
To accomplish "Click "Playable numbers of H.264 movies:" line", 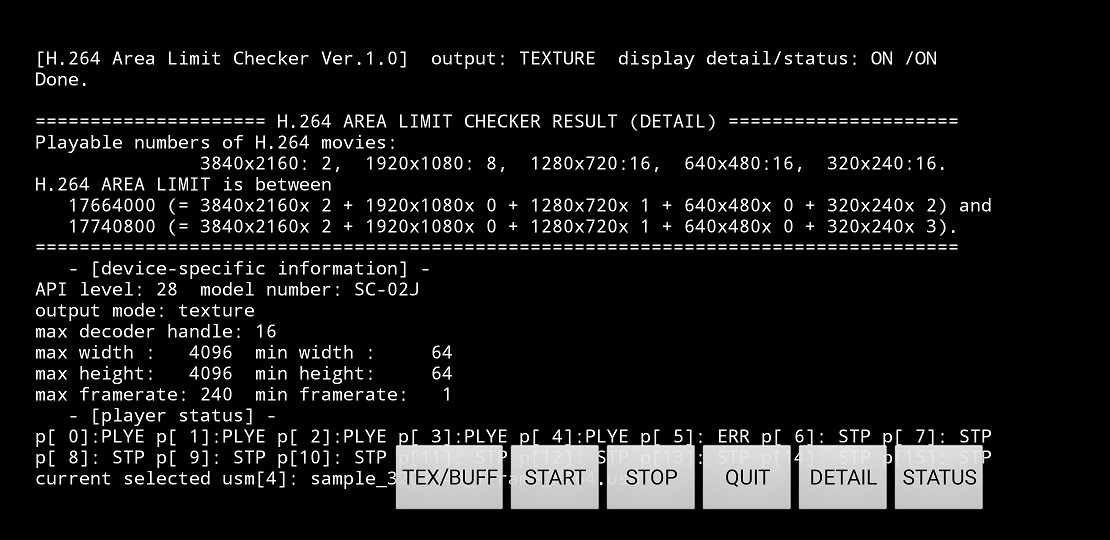I will click(216, 142).
